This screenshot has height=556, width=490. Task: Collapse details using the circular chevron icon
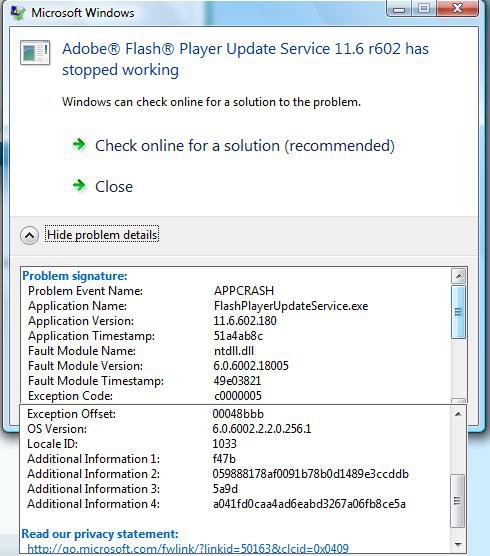pos(29,235)
